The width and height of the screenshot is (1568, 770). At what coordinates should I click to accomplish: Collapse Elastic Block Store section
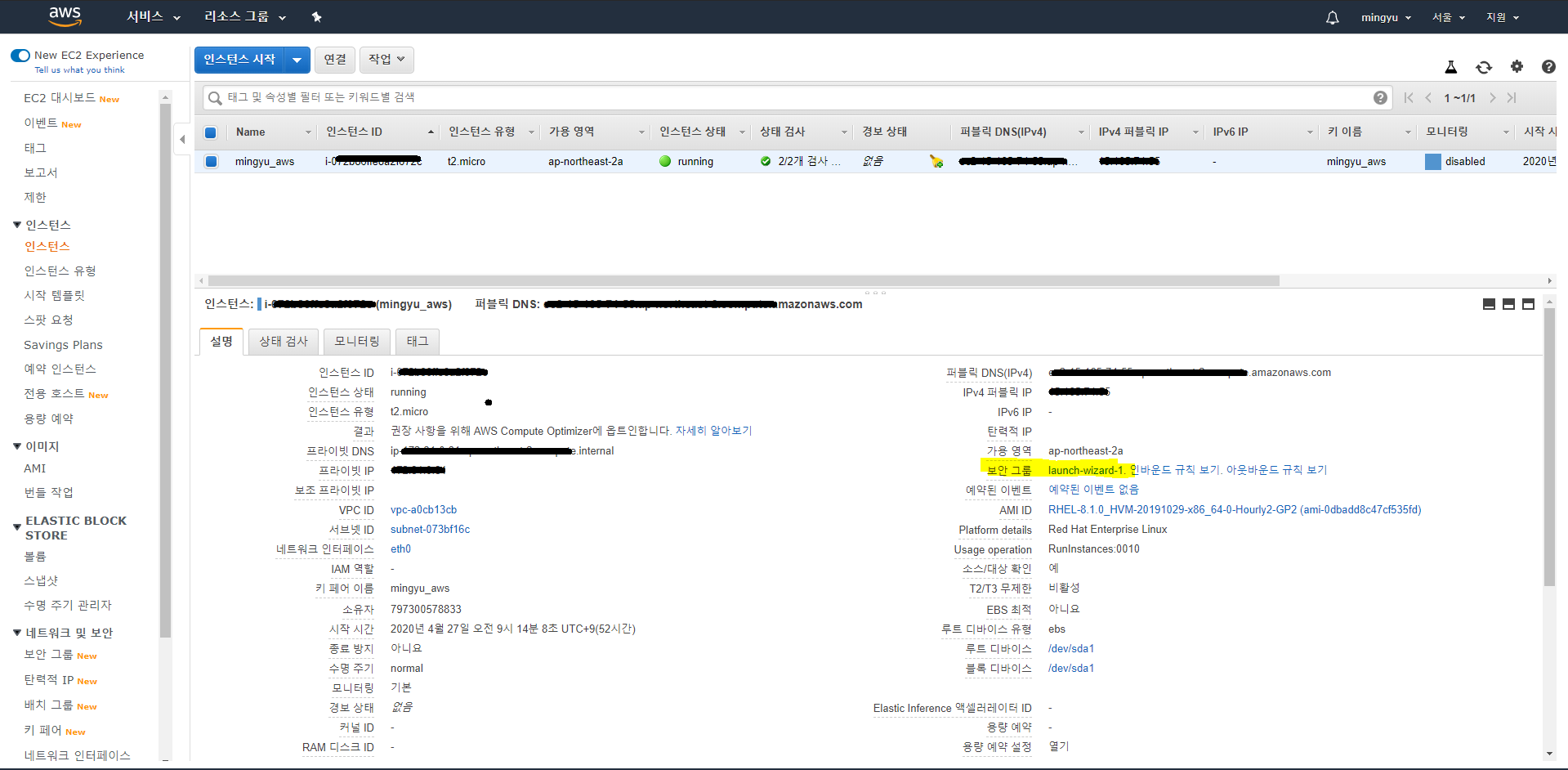click(17, 528)
